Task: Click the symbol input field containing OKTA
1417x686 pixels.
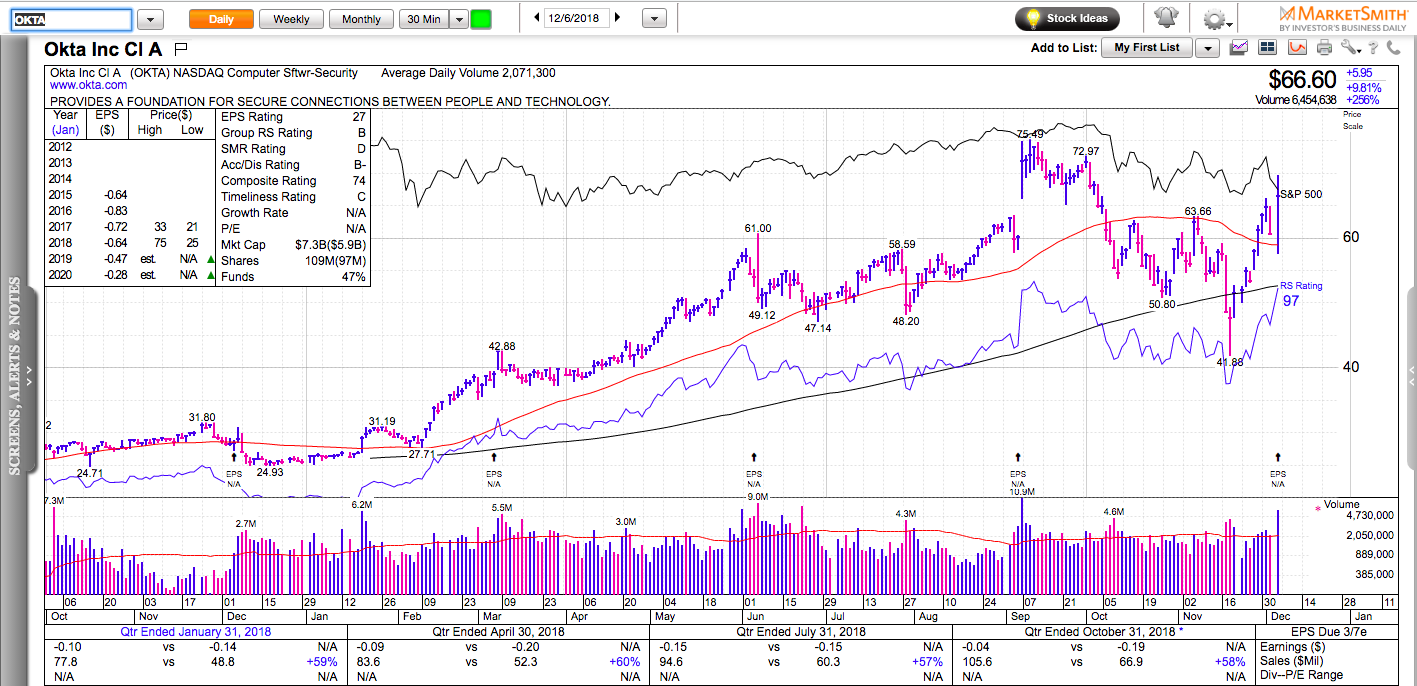Action: pos(73,20)
